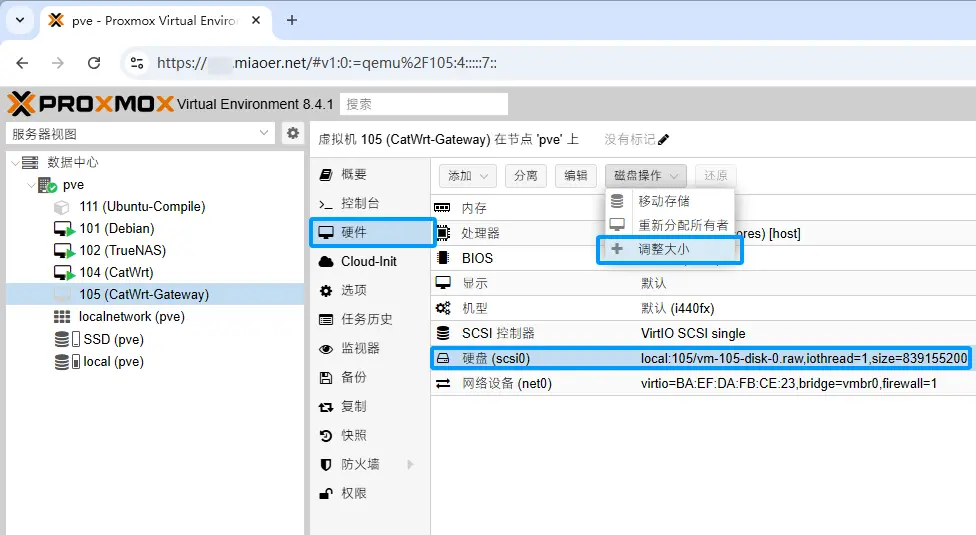The image size is (976, 535).
Task: Click the 分离 detach button
Action: coord(525,176)
